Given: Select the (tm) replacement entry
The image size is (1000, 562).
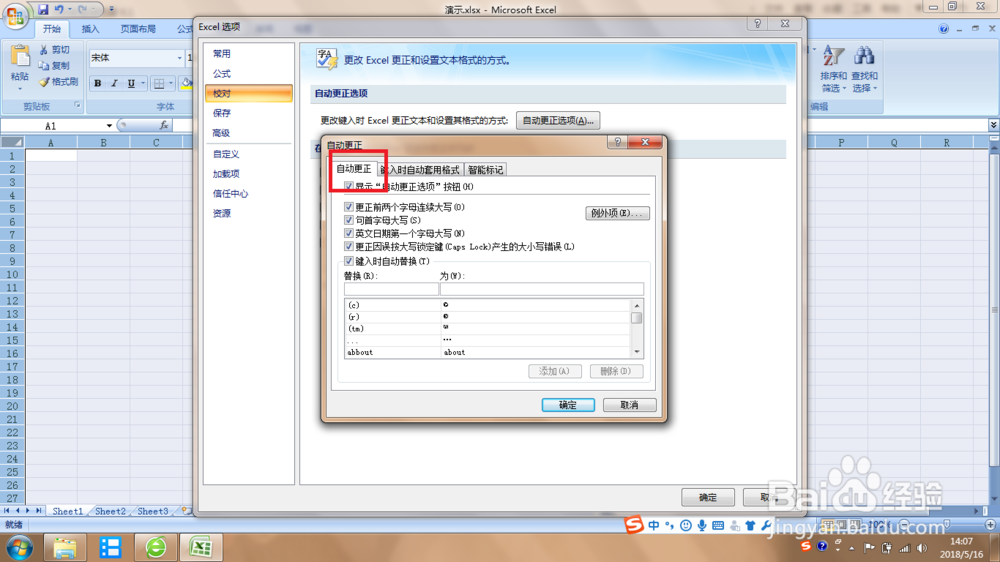Looking at the screenshot, I should pyautogui.click(x=488, y=329).
